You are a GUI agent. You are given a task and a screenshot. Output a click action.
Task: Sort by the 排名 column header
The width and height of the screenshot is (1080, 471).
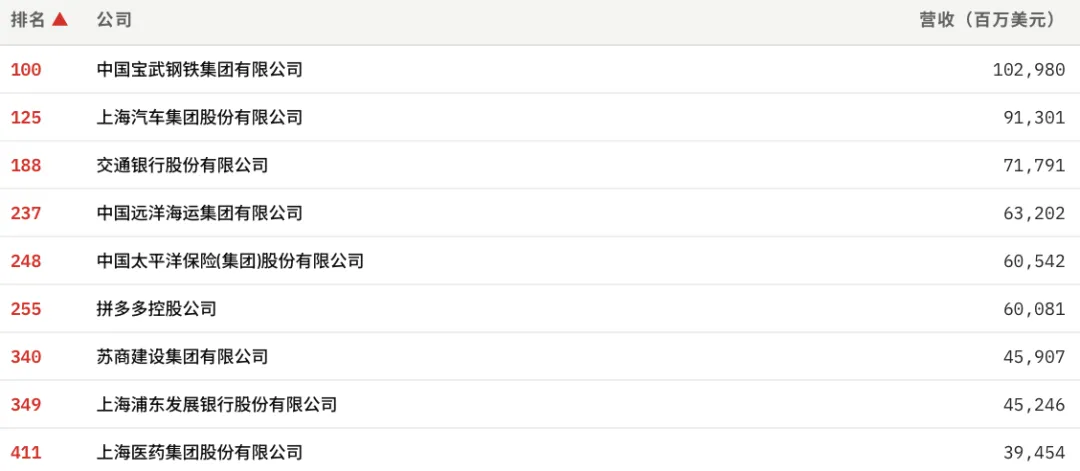click(x=28, y=20)
